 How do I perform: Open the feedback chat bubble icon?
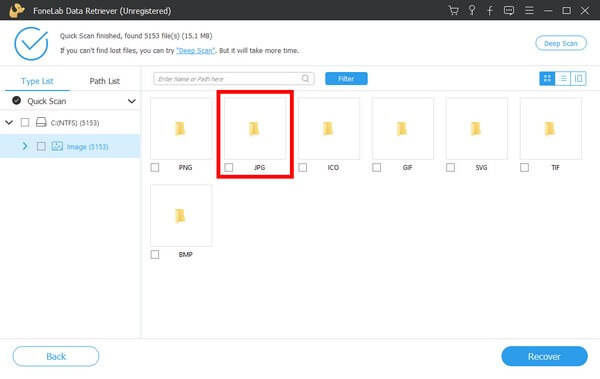point(509,10)
